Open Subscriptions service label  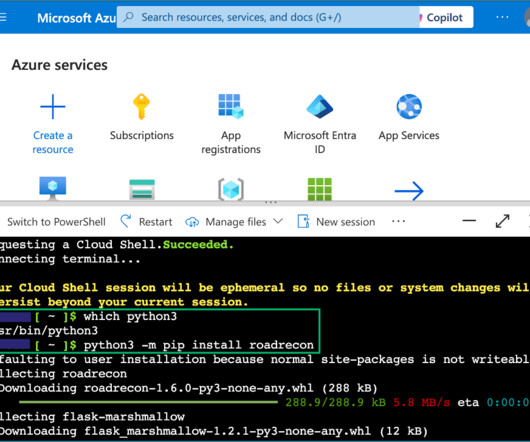pos(142,136)
